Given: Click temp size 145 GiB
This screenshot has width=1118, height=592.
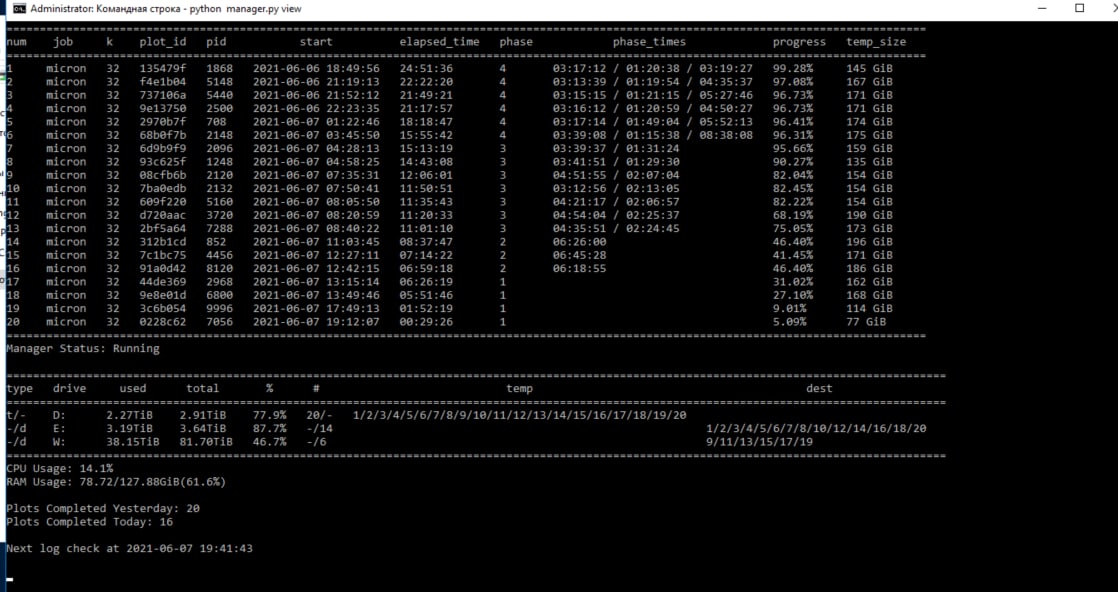Looking at the screenshot, I should coord(869,68).
